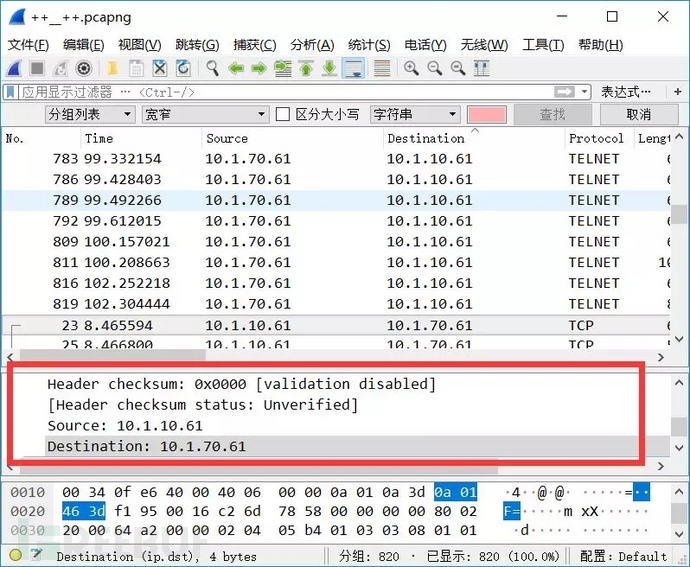The height and width of the screenshot is (567, 690).
Task: Zoom in main window text
Action: [x=411, y=68]
